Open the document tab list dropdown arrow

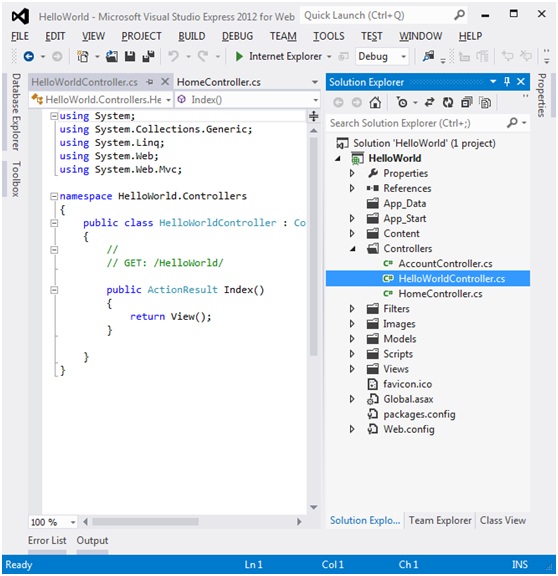314,82
